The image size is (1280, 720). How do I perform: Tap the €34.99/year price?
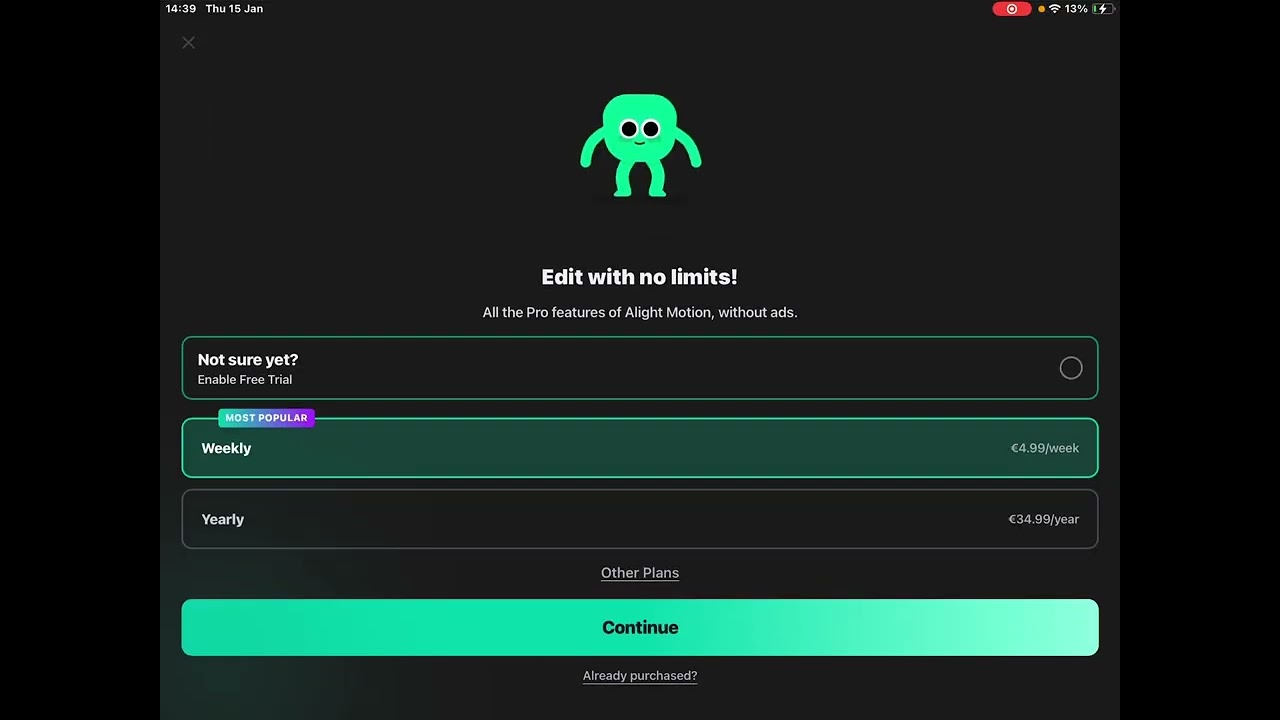point(1043,519)
